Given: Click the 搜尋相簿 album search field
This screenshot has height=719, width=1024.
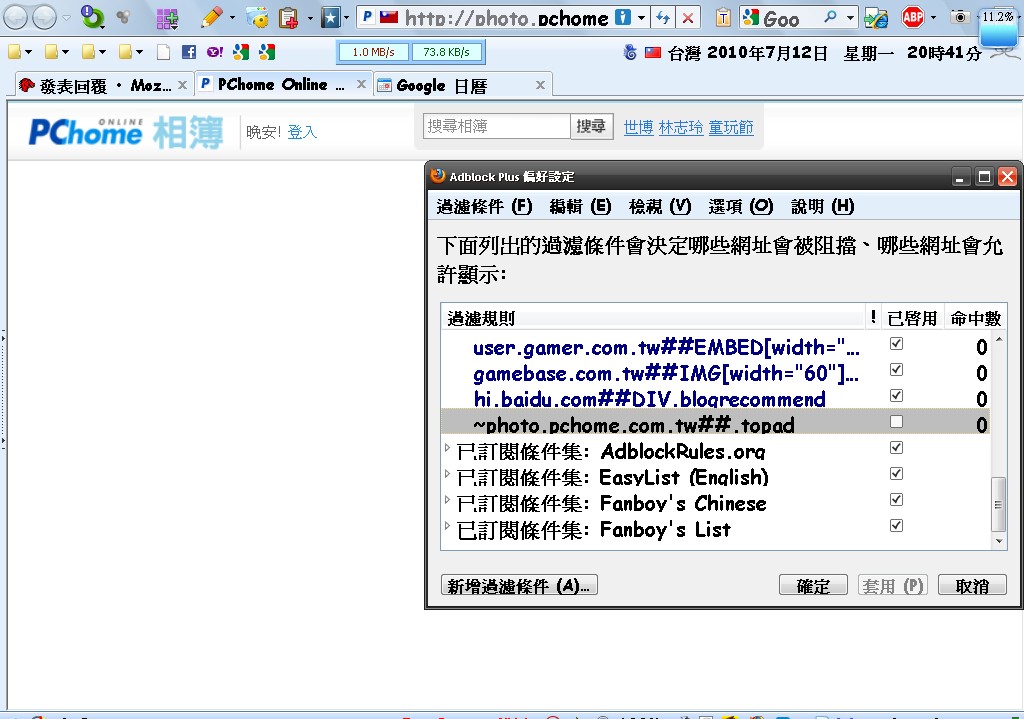Looking at the screenshot, I should pyautogui.click(x=497, y=126).
